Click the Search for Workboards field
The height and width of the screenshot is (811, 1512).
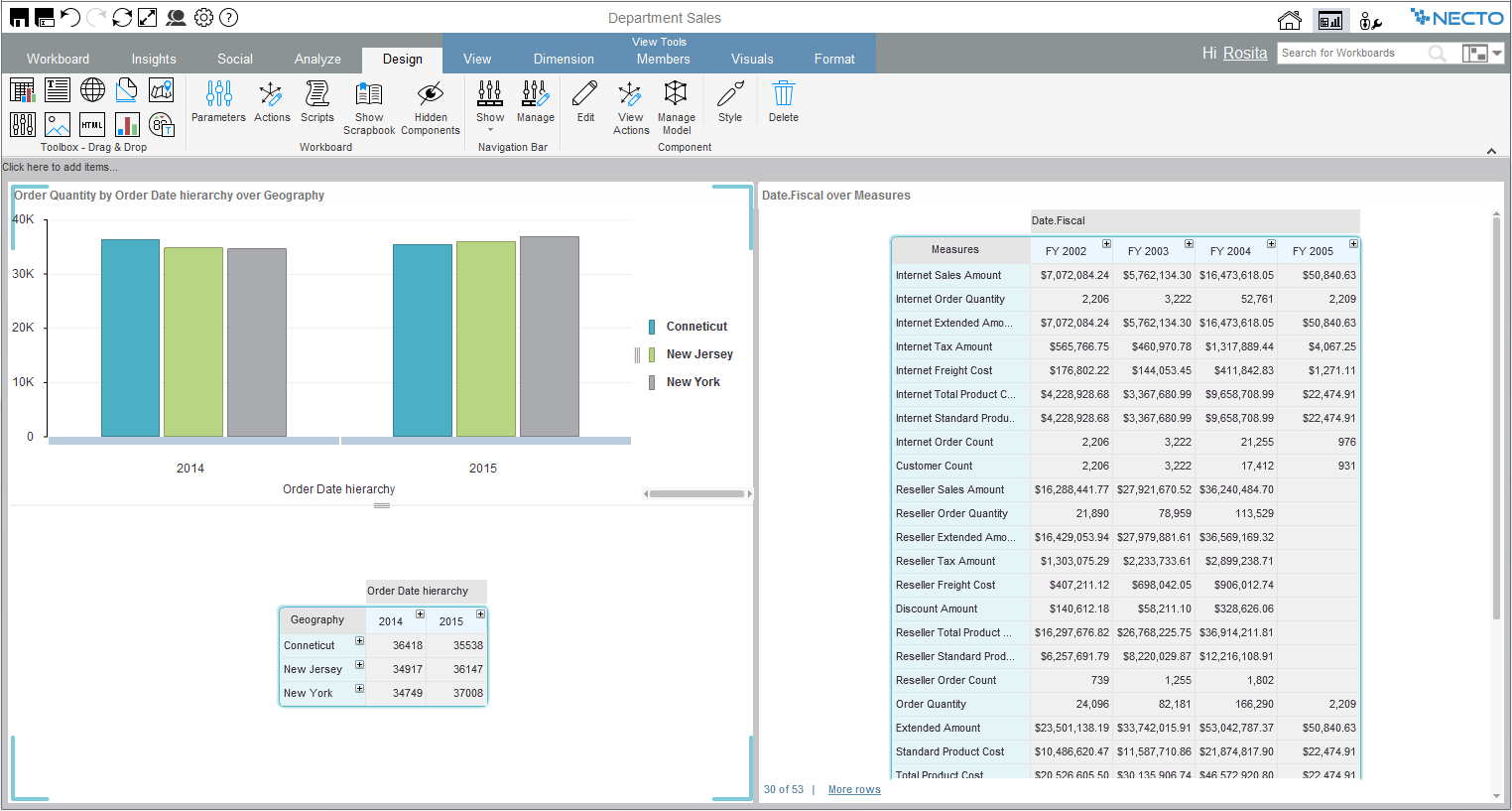tap(1350, 54)
